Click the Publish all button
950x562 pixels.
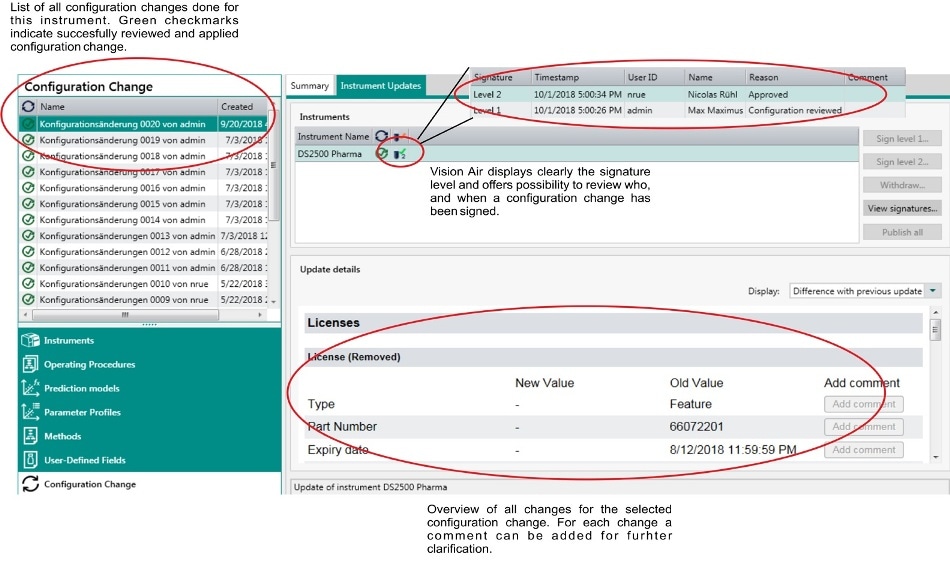[902, 232]
